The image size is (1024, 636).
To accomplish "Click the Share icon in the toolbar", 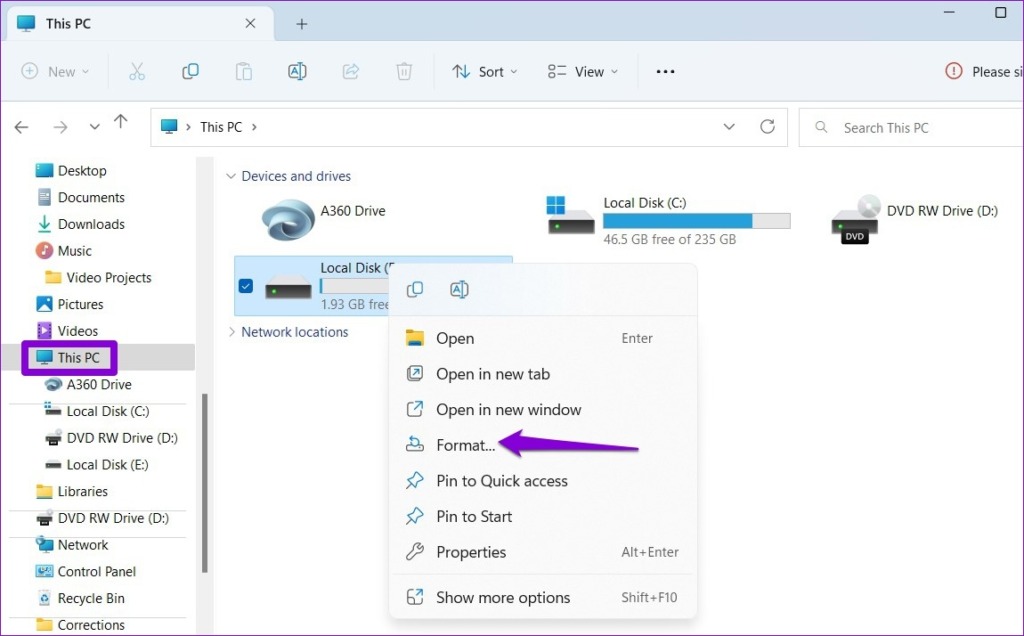I will 350,71.
